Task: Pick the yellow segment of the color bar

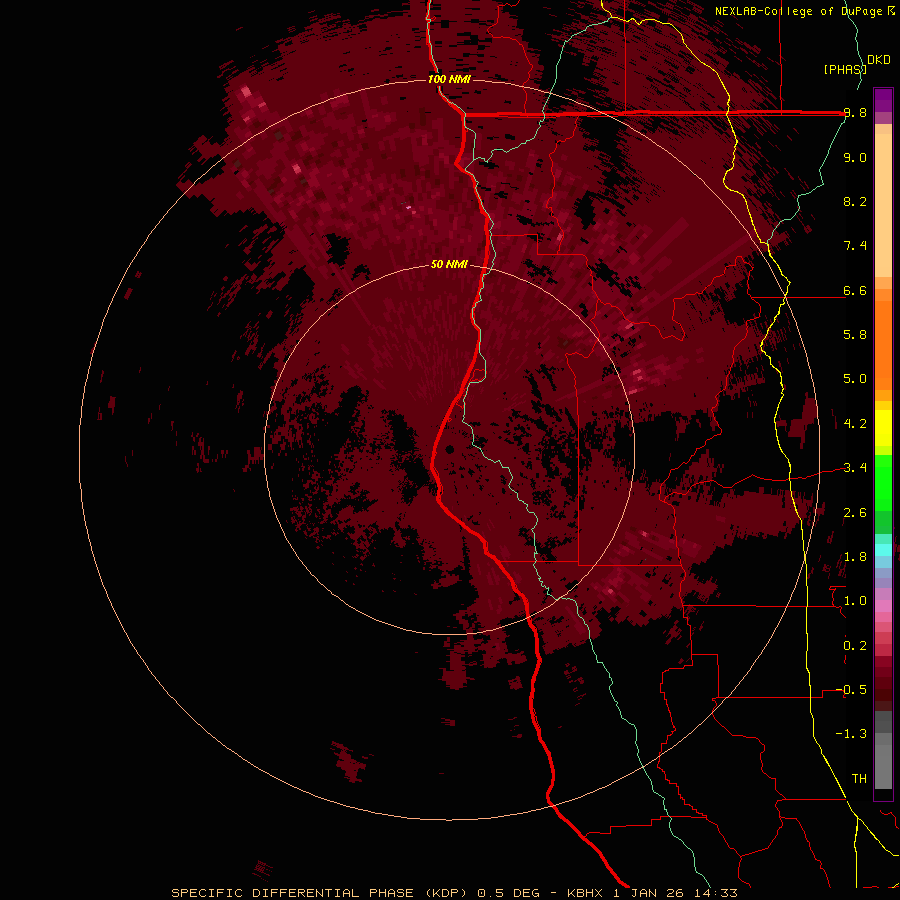Action: pos(883,428)
